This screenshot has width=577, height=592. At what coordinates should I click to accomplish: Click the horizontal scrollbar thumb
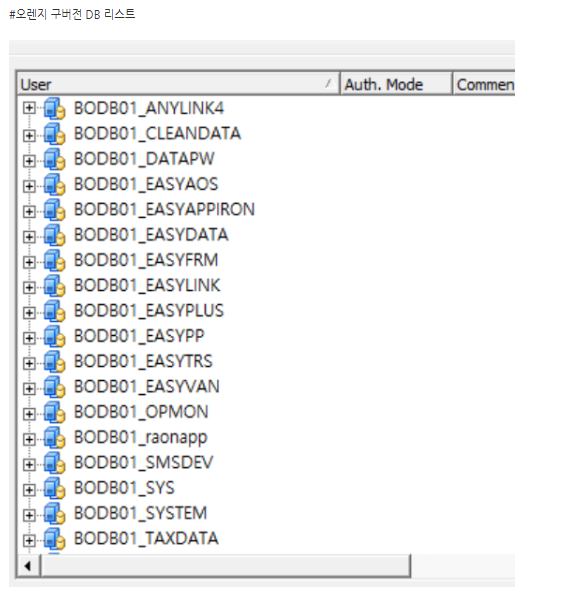click(x=225, y=566)
